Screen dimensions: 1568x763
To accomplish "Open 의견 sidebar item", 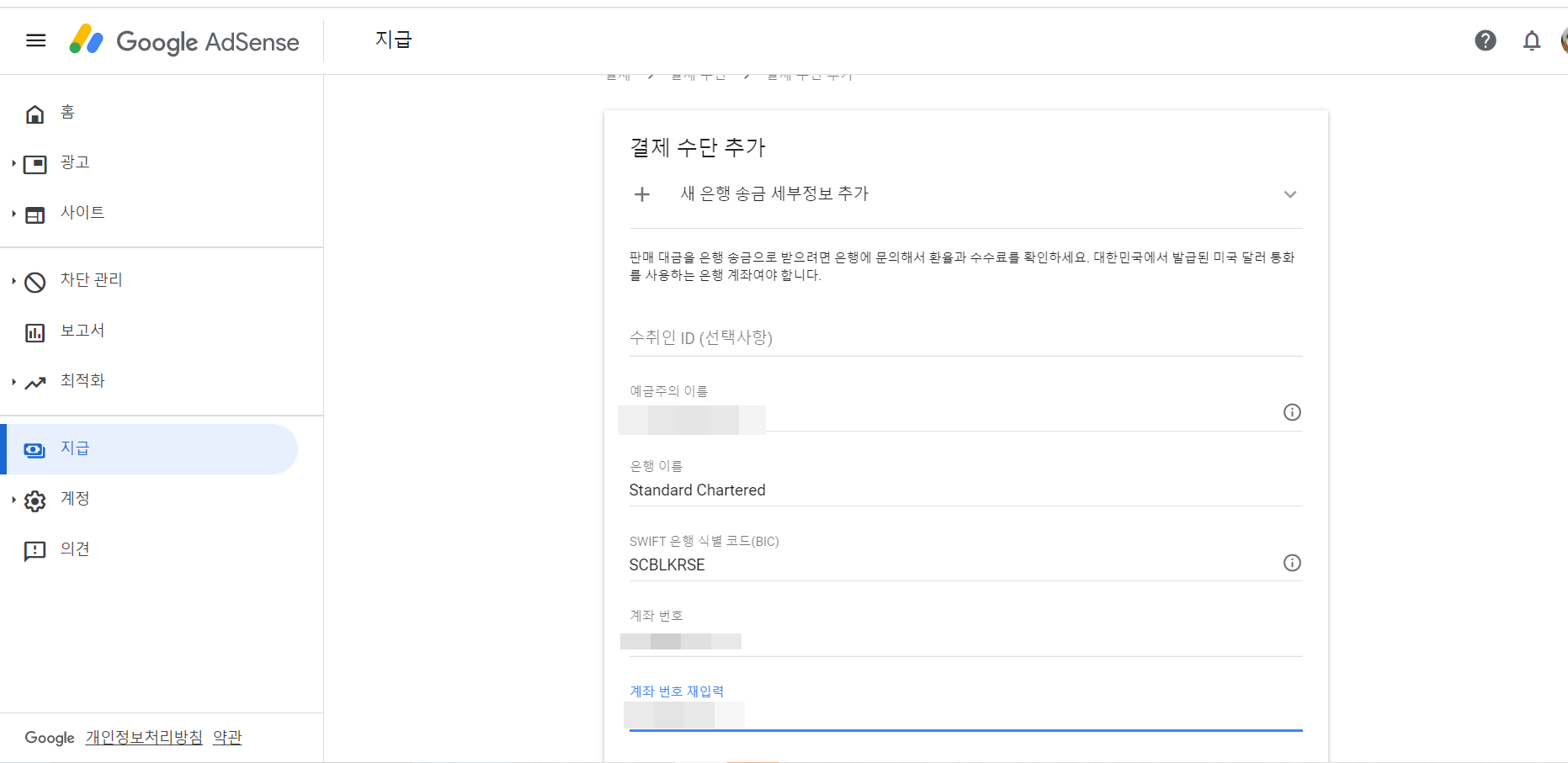I will coord(149,550).
